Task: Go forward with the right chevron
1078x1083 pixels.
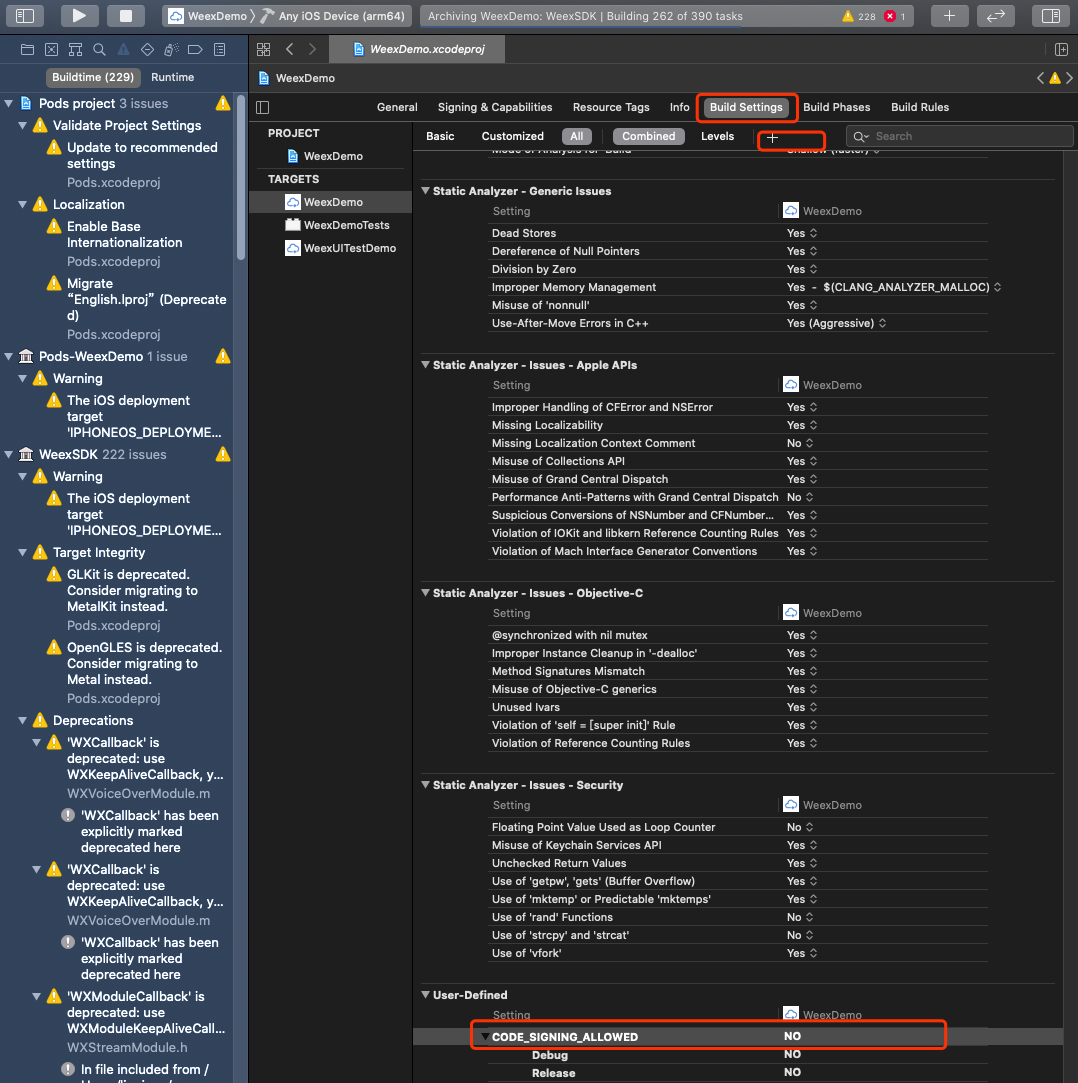Action: tap(312, 49)
